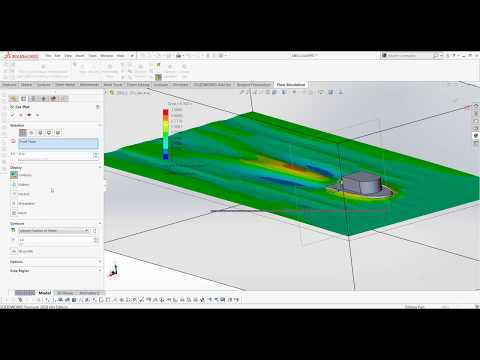The image size is (480, 360).
Task: Click the number of contour levels field
Action: tap(56, 240)
